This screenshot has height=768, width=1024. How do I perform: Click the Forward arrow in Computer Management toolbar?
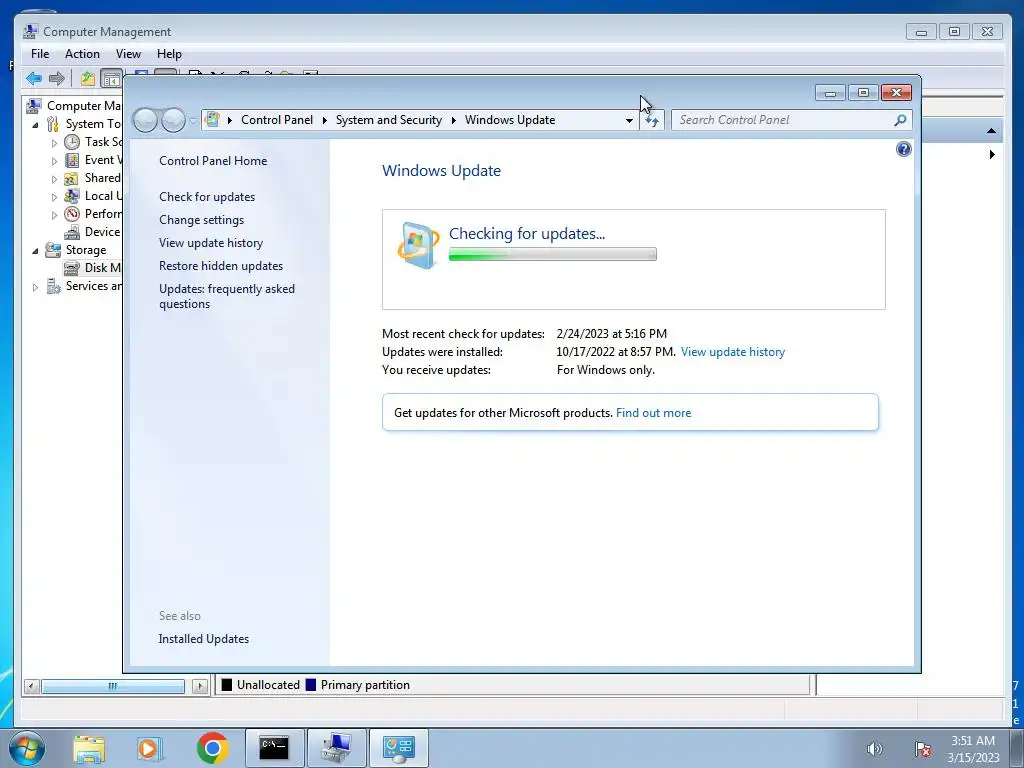(57, 79)
